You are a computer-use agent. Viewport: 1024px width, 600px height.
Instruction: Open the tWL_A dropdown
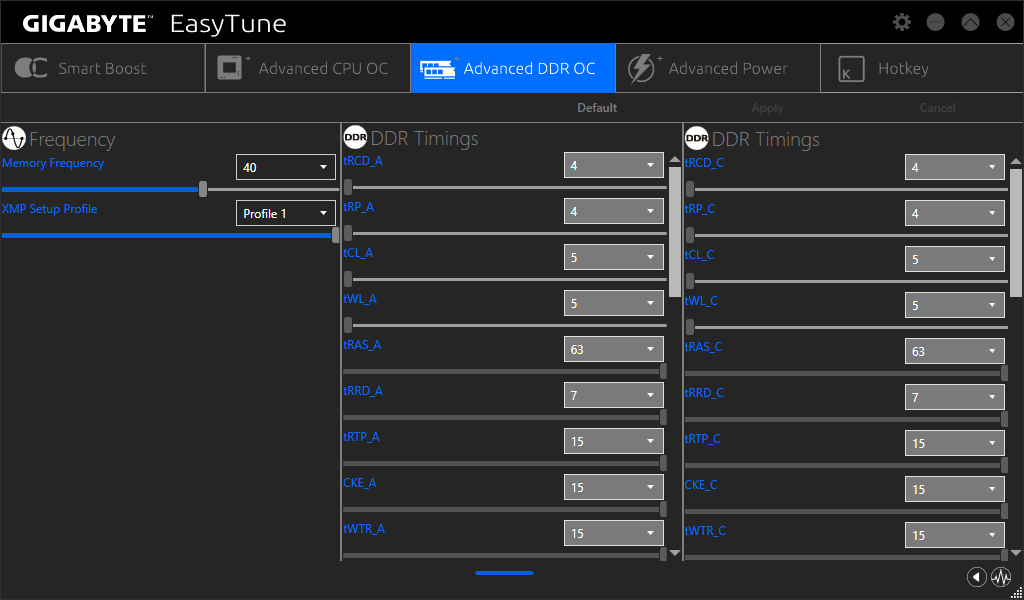pyautogui.click(x=614, y=303)
